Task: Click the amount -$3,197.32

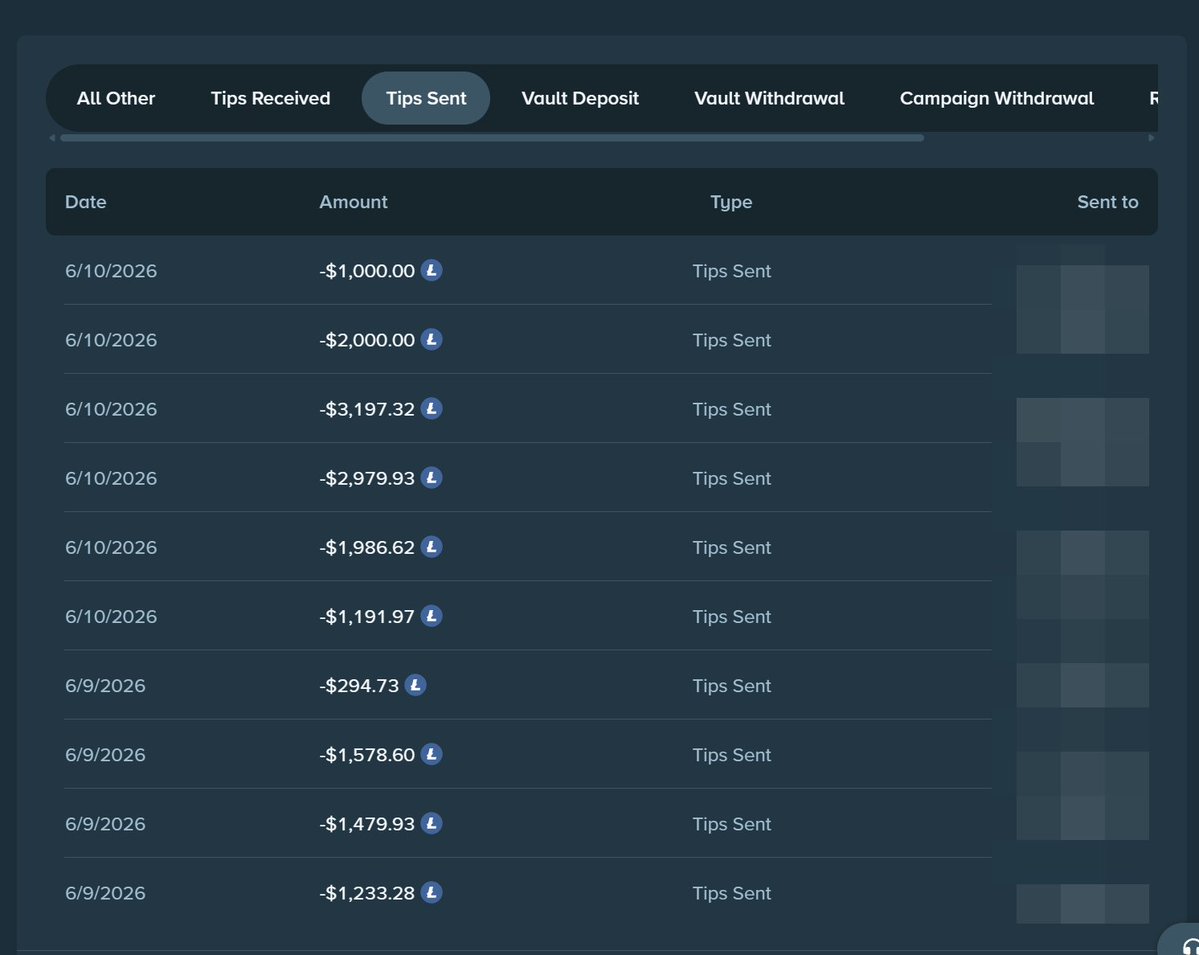Action: (x=367, y=410)
